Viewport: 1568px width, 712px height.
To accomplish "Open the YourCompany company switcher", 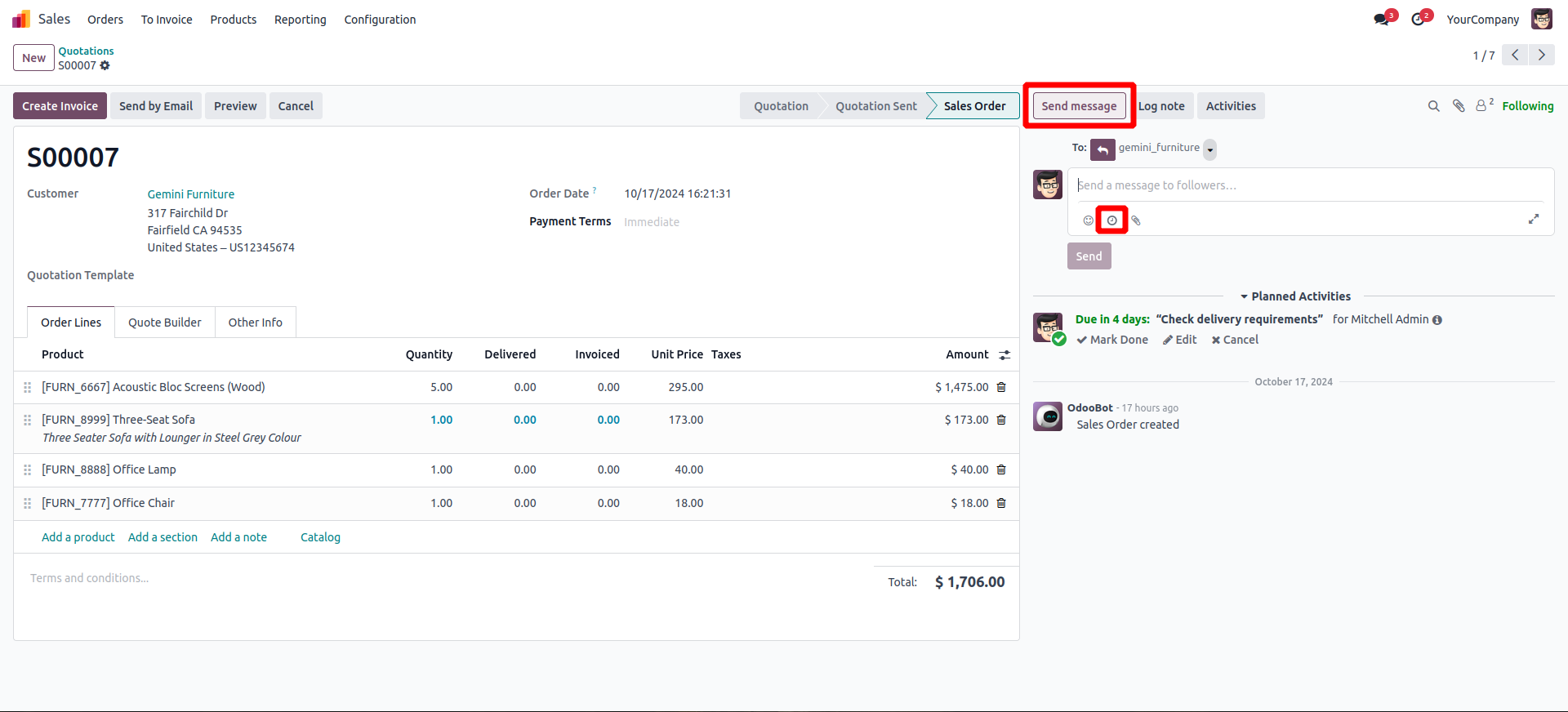I will (1483, 20).
